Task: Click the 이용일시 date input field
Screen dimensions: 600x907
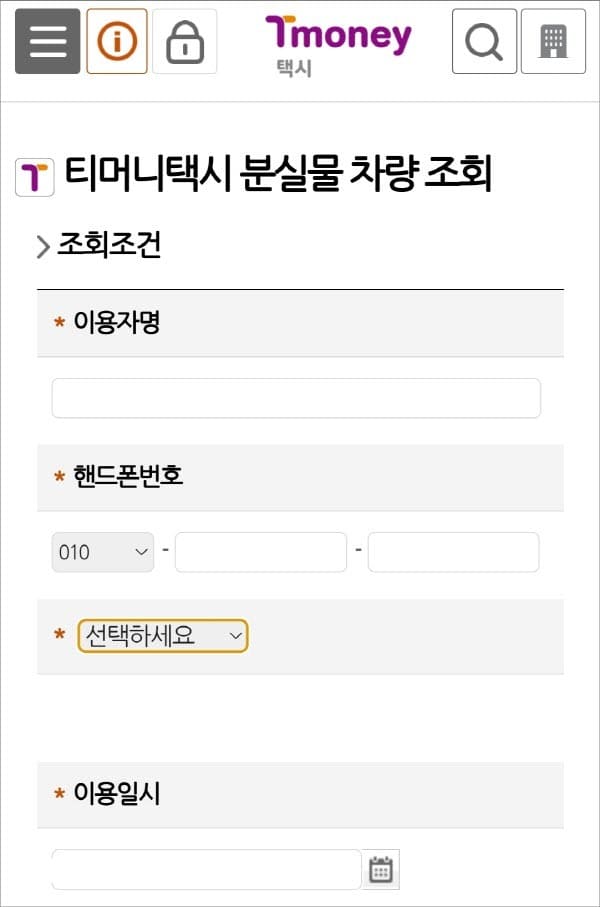Action: (x=207, y=869)
